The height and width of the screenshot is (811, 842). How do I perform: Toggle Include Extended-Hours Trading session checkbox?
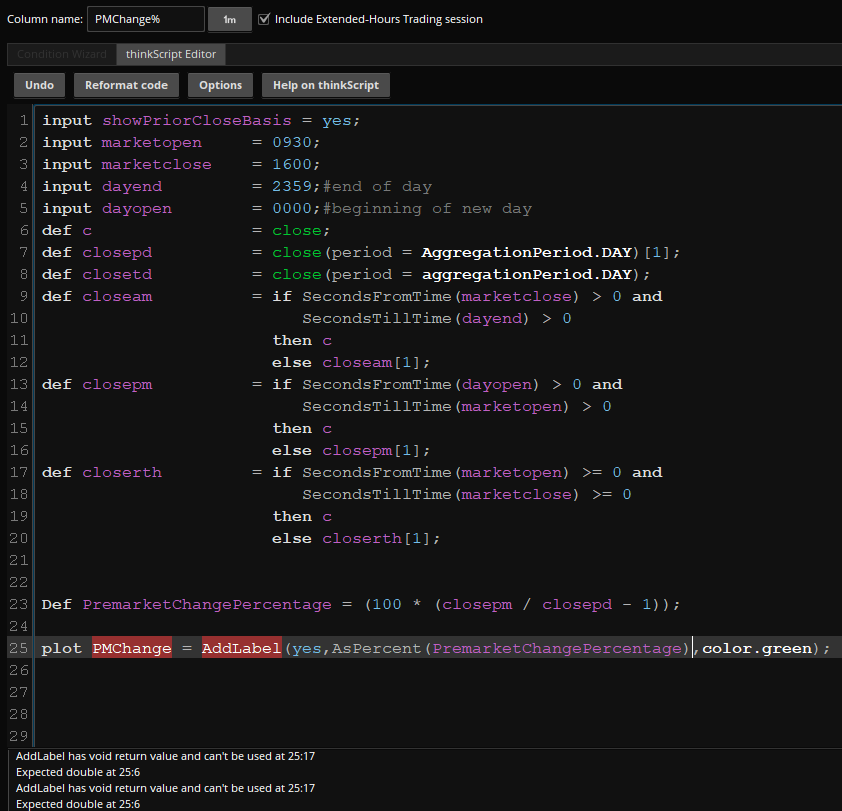(x=264, y=19)
